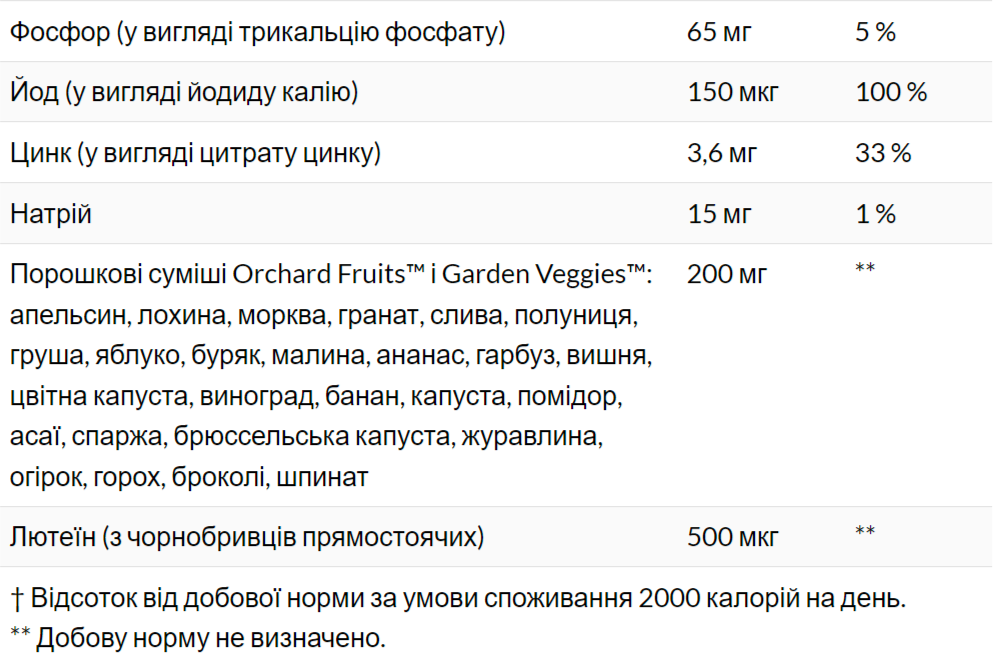Click the † footnote about 2000 калорій

point(458,599)
